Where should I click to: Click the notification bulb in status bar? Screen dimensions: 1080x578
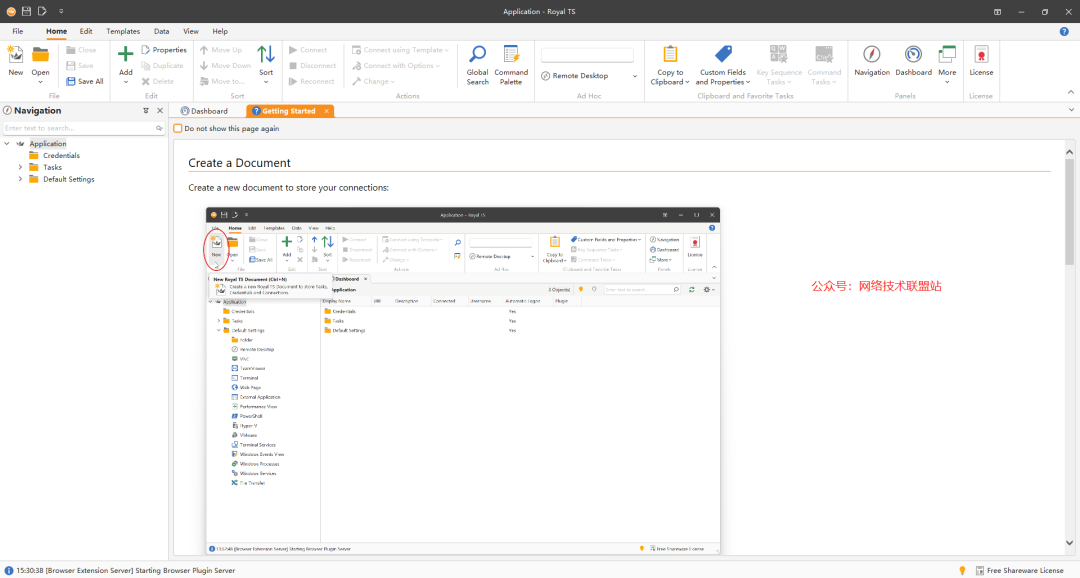point(962,570)
